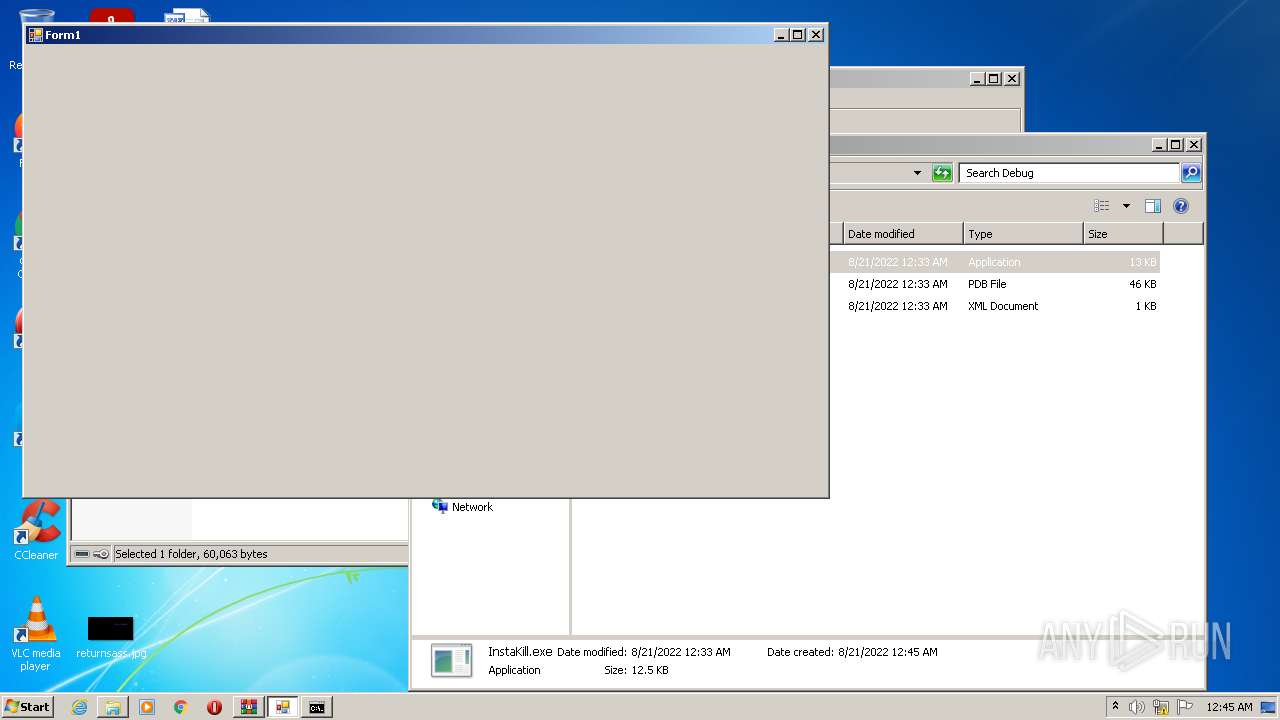1280x720 pixels.
Task: Launch Internet Explorer from taskbar
Action: point(79,707)
